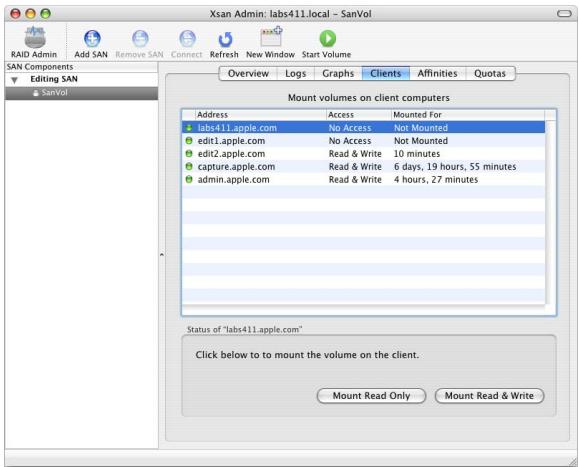Sort by the Address column header
This screenshot has width=579, height=467.
pos(261,115)
